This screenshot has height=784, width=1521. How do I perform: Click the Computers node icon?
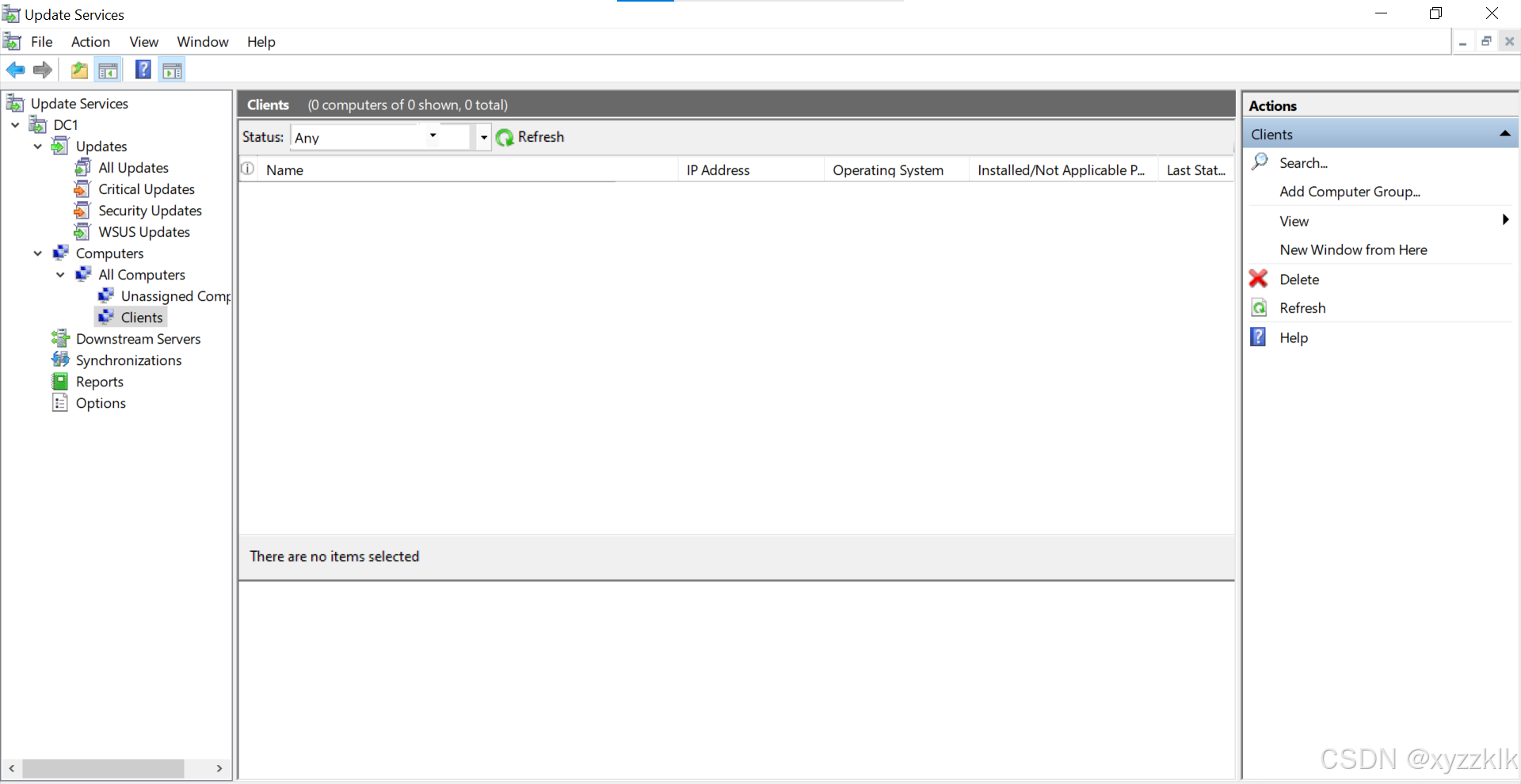pos(60,253)
